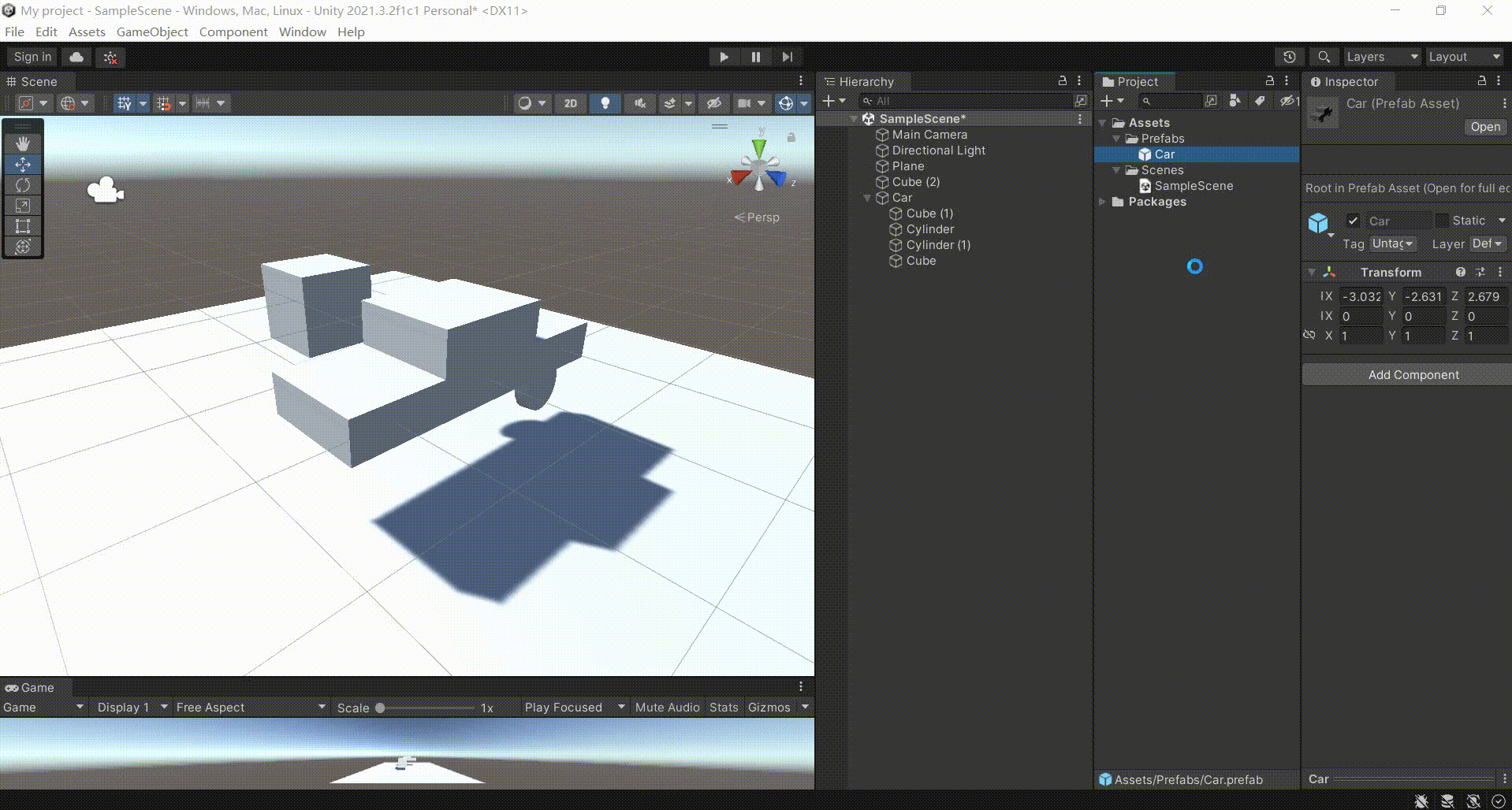Click the activity check icon in status bar
The height and width of the screenshot is (810, 1512).
pyautogui.click(x=1499, y=801)
